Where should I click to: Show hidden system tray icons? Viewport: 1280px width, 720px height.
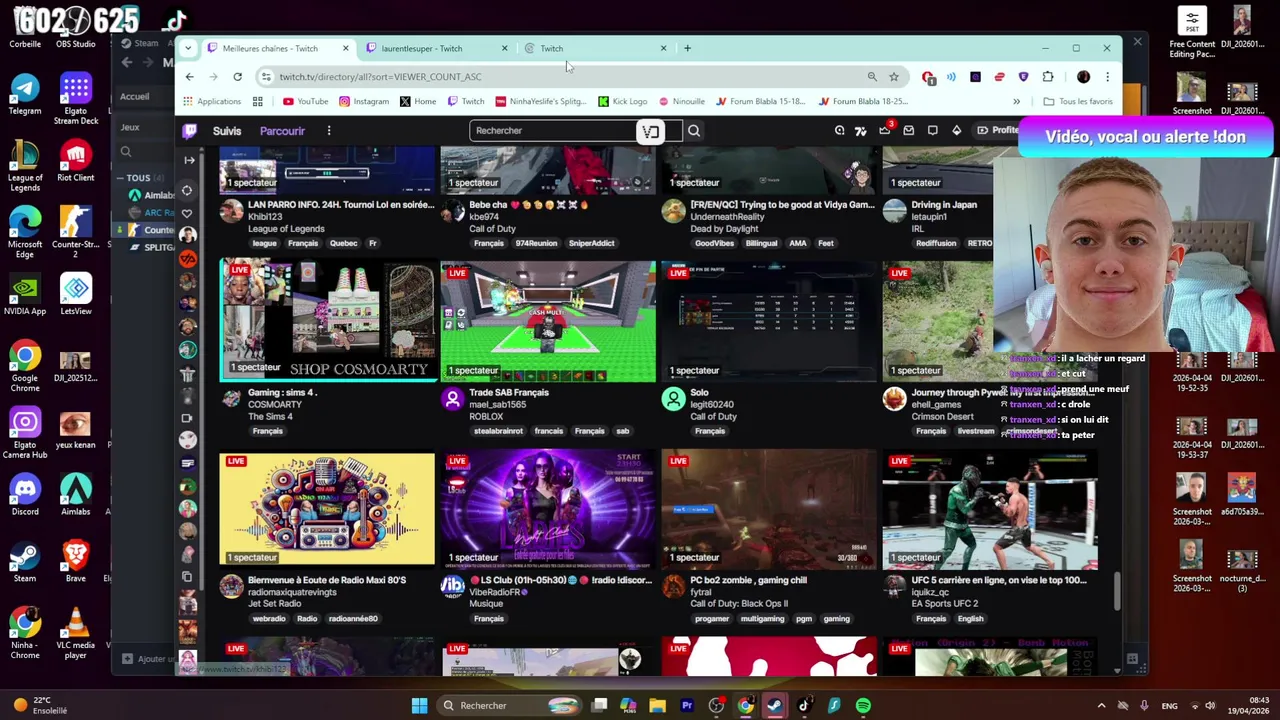click(1101, 706)
